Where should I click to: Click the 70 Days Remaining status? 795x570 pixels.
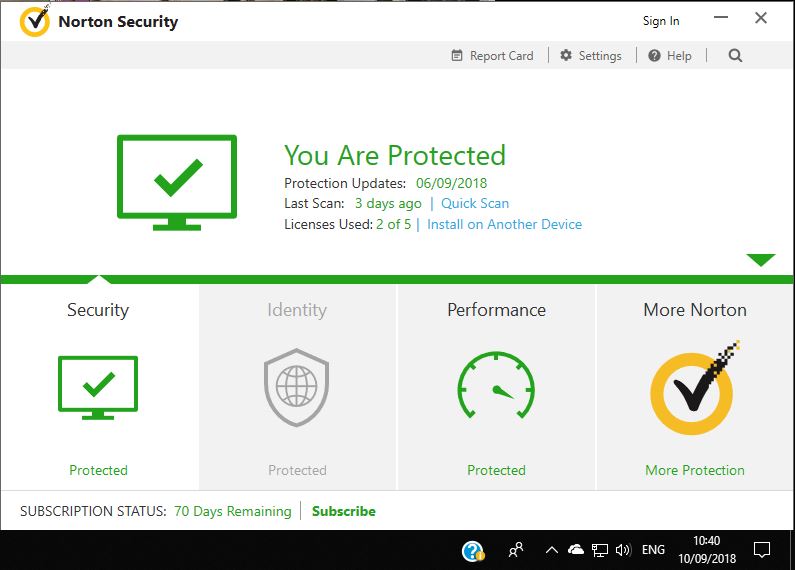[x=233, y=511]
